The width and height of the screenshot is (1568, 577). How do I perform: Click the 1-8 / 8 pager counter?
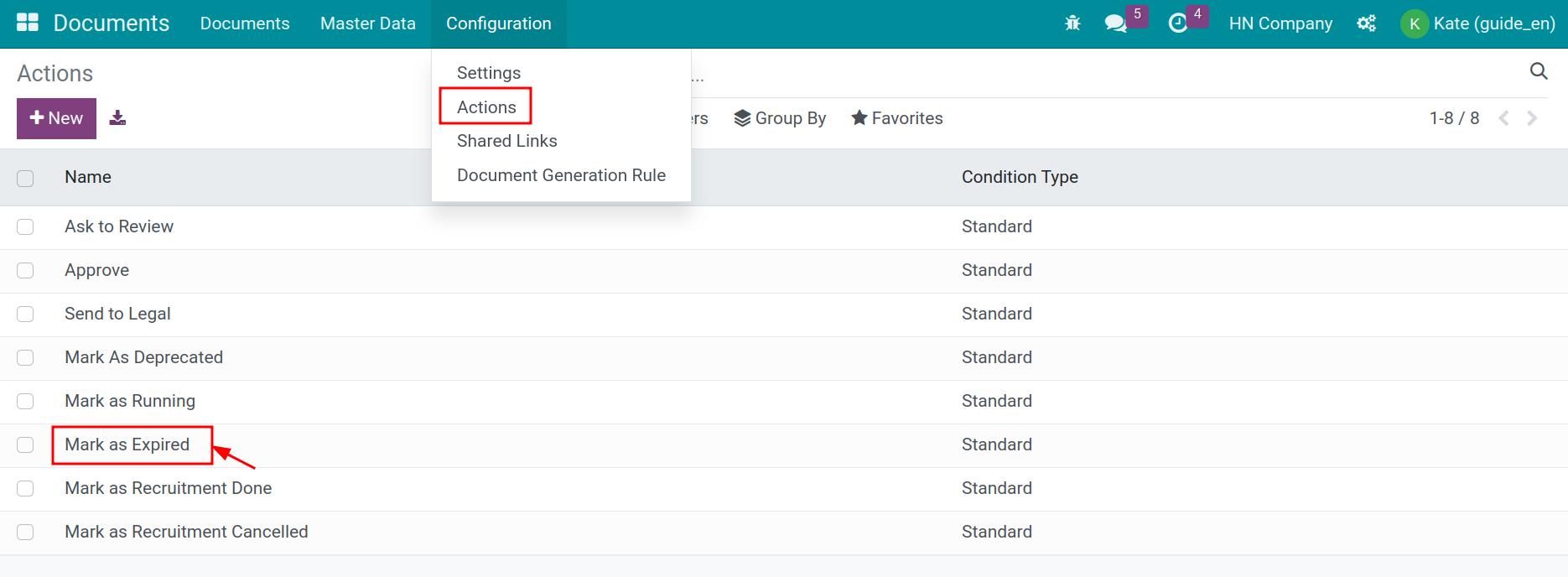[x=1454, y=118]
